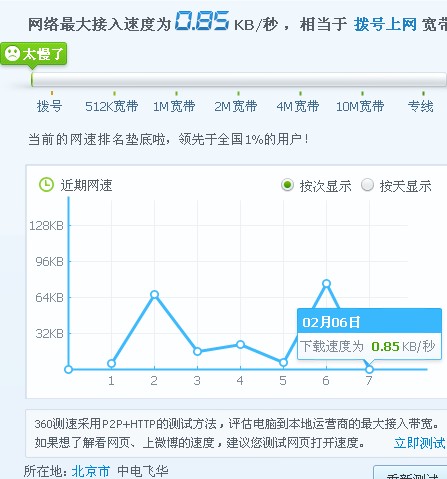Screen dimensions: 447x479
Task: Click data point 2 on speed chart
Action: (154, 294)
